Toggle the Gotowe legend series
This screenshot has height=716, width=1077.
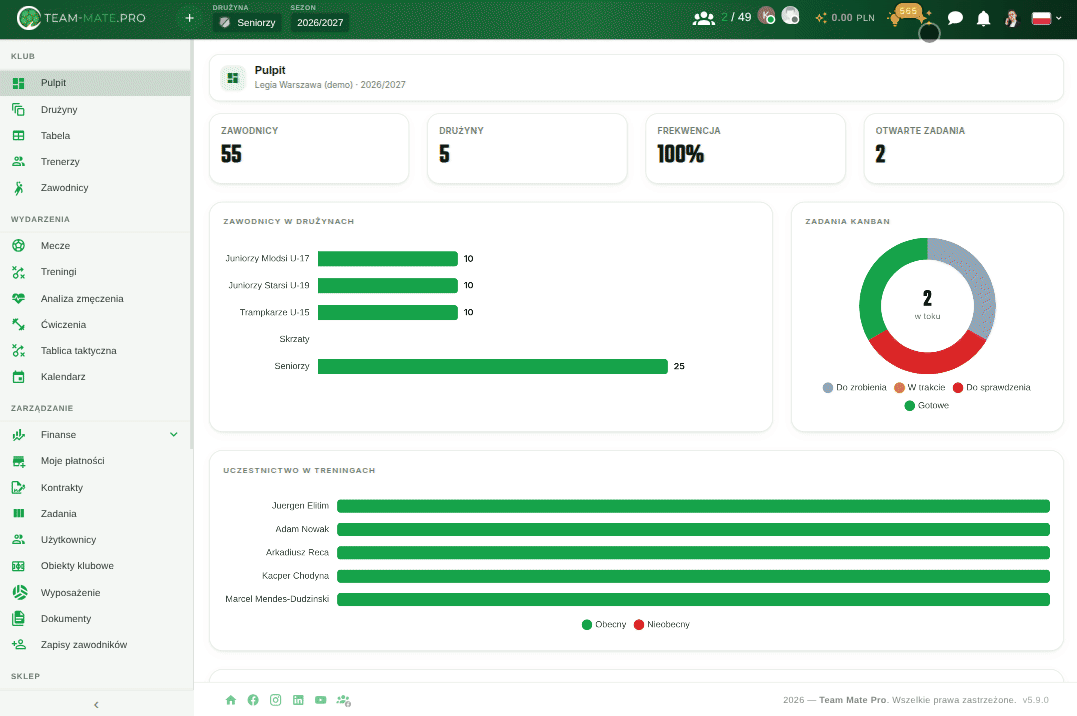(x=927, y=405)
